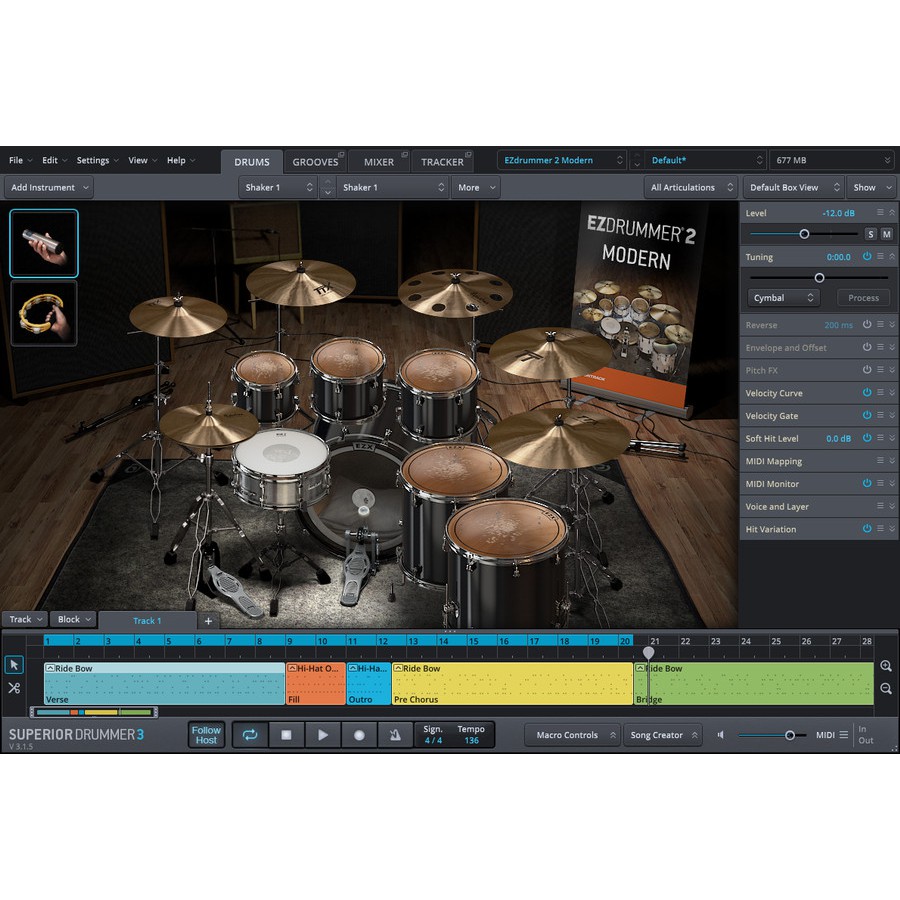
Task: Click the tap tempo icon next to record
Action: (x=396, y=735)
